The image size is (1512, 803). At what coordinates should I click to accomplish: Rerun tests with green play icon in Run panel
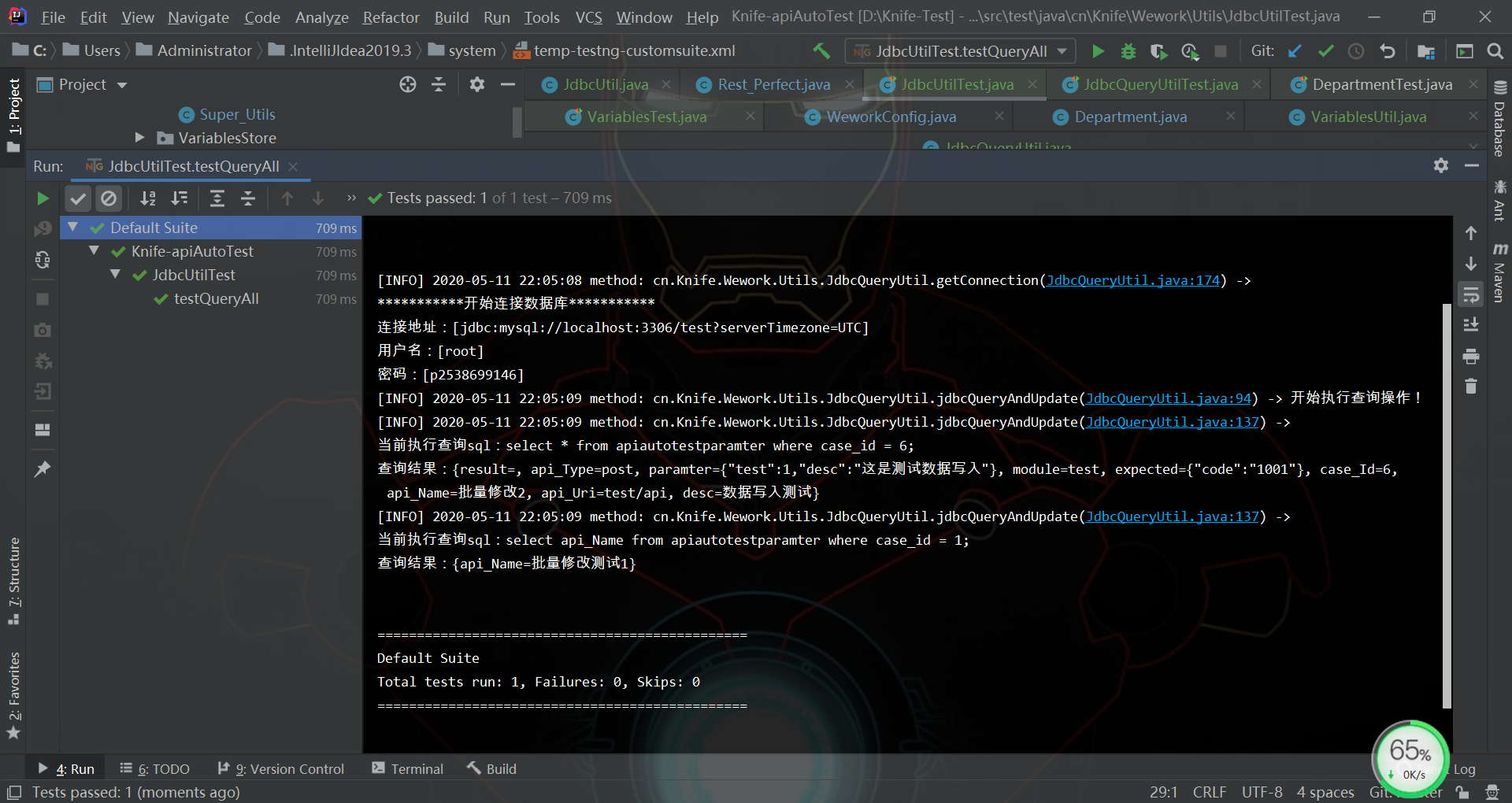point(43,198)
